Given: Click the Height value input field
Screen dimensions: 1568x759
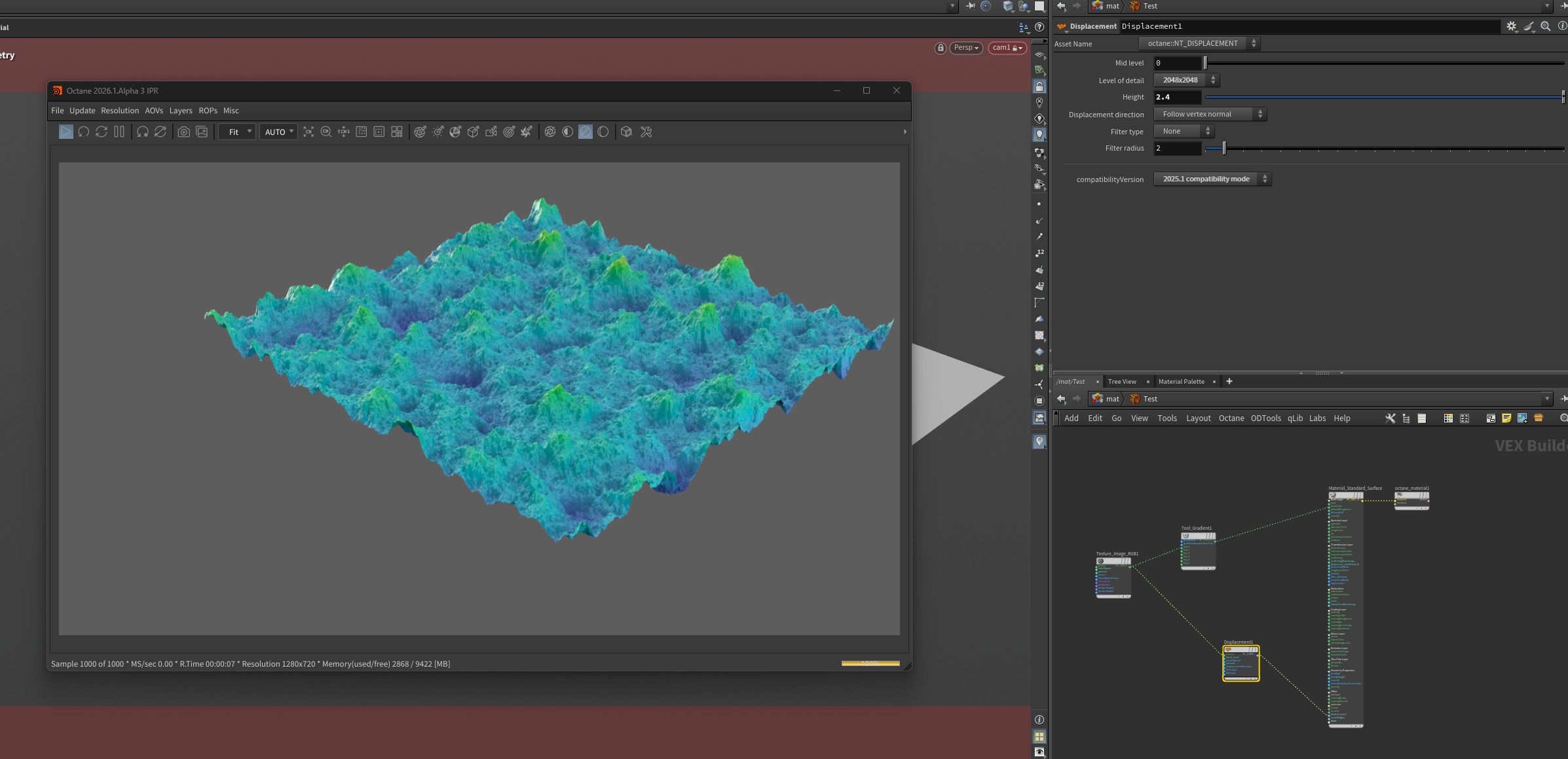Looking at the screenshot, I should 1177,97.
